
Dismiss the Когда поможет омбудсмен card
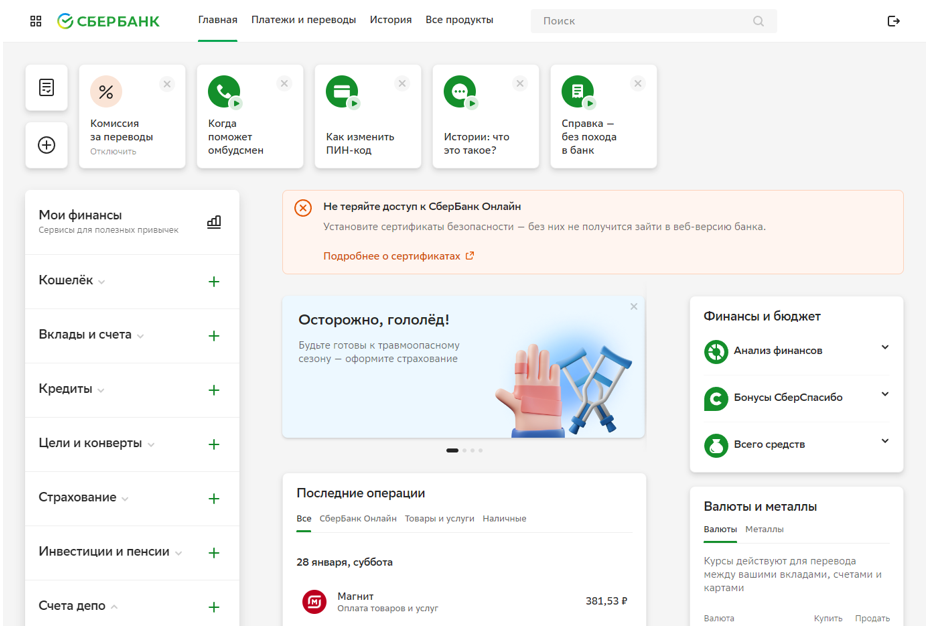click(284, 83)
